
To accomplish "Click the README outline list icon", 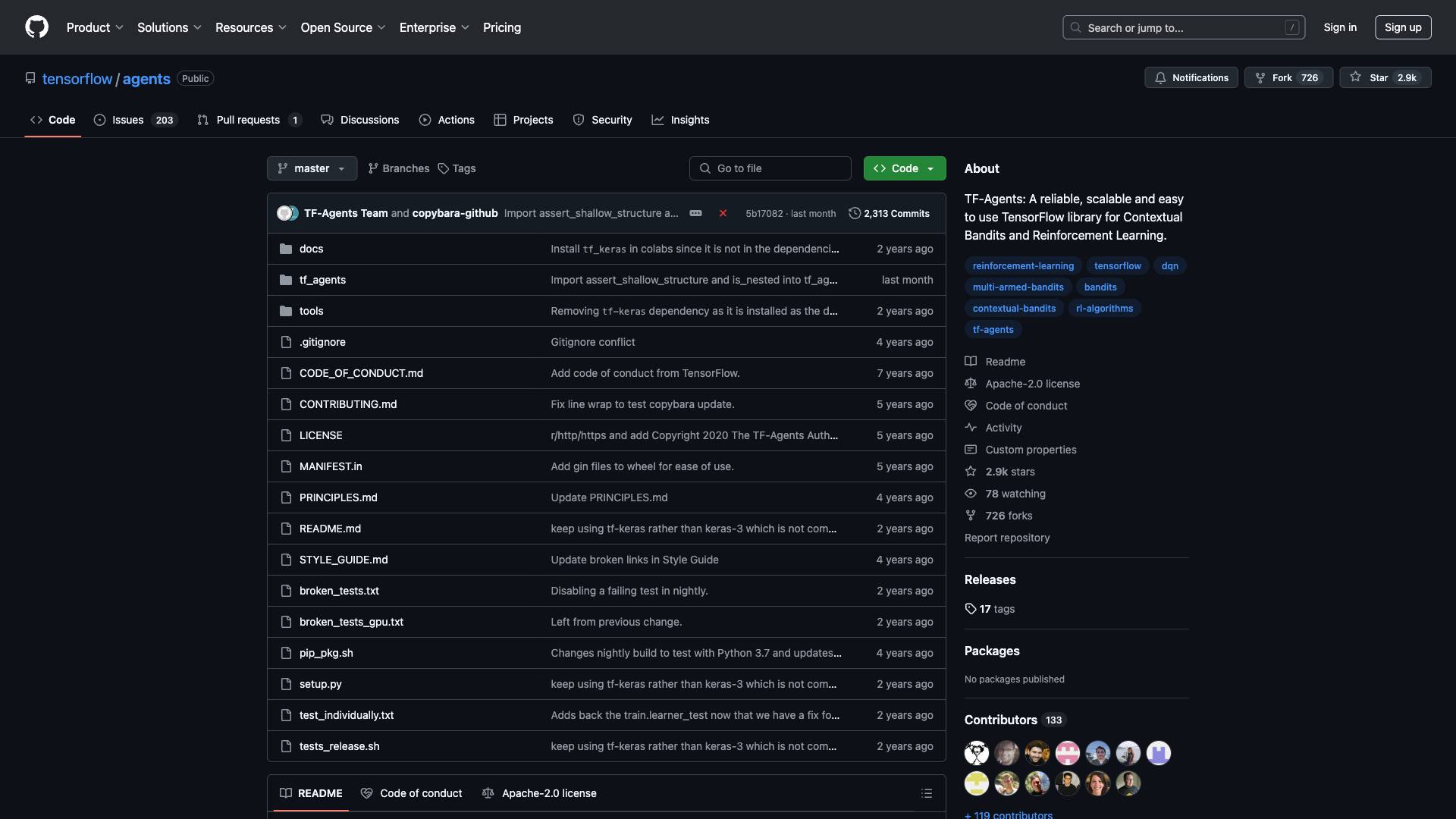I will click(x=926, y=793).
